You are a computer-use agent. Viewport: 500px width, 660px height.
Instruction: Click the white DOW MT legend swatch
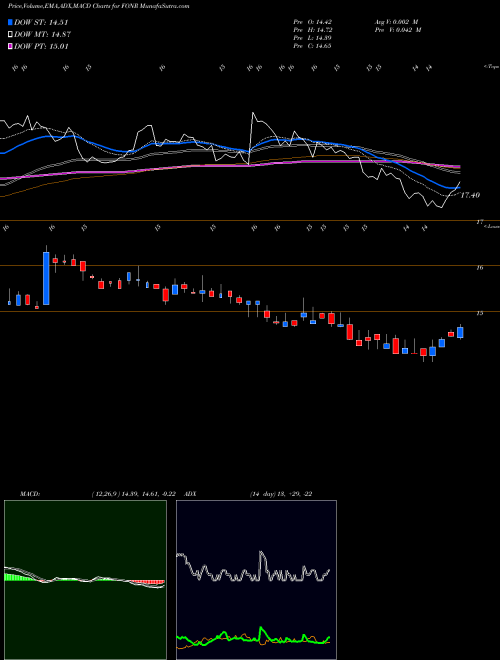tap(11, 35)
